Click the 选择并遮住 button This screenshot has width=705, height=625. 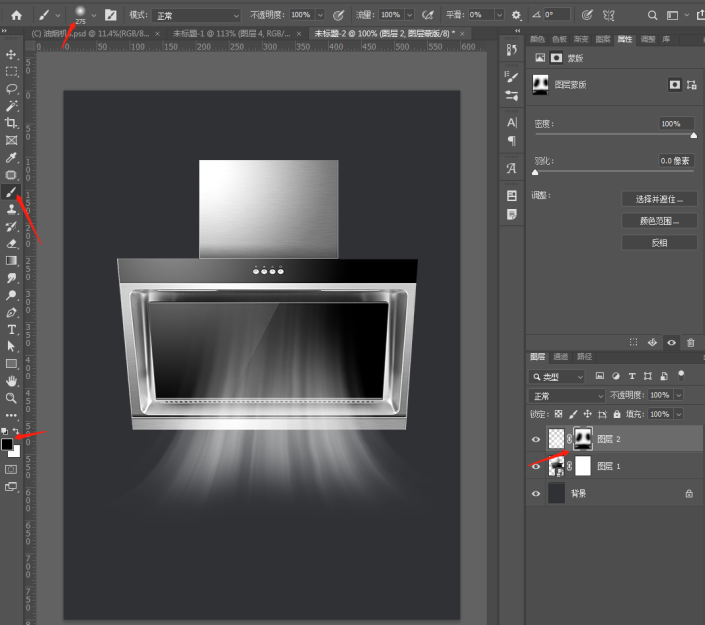(659, 199)
